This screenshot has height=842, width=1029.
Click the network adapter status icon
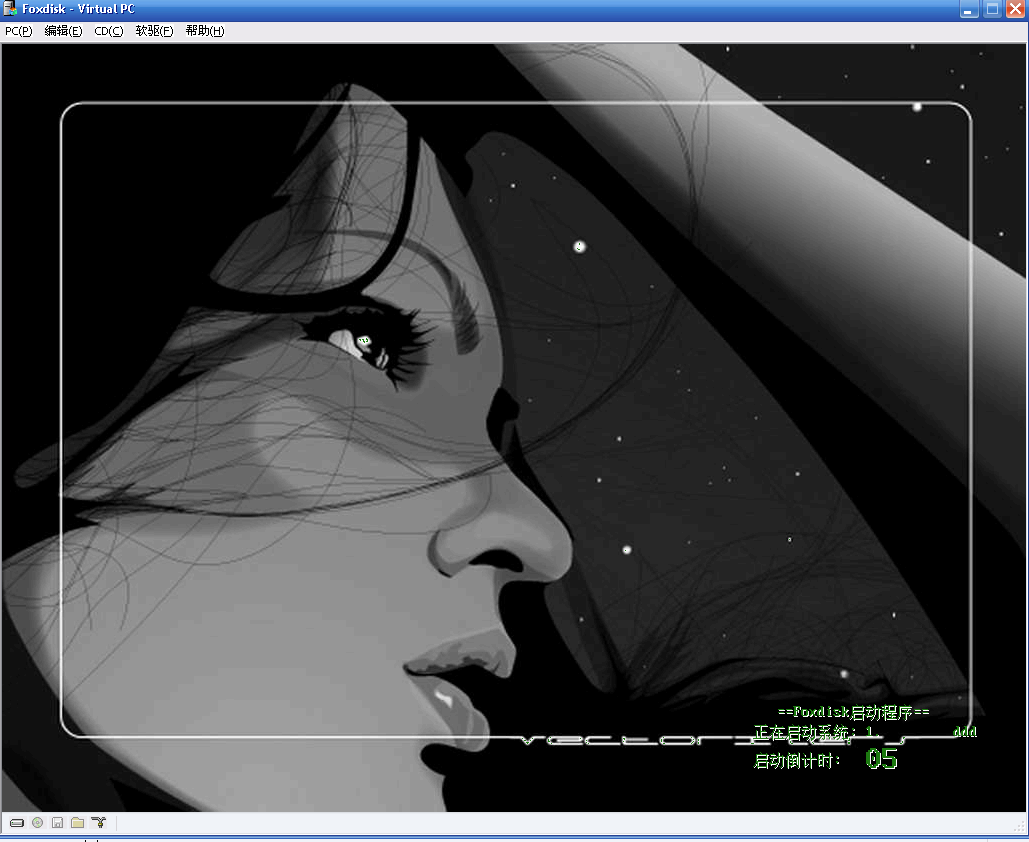click(98, 823)
